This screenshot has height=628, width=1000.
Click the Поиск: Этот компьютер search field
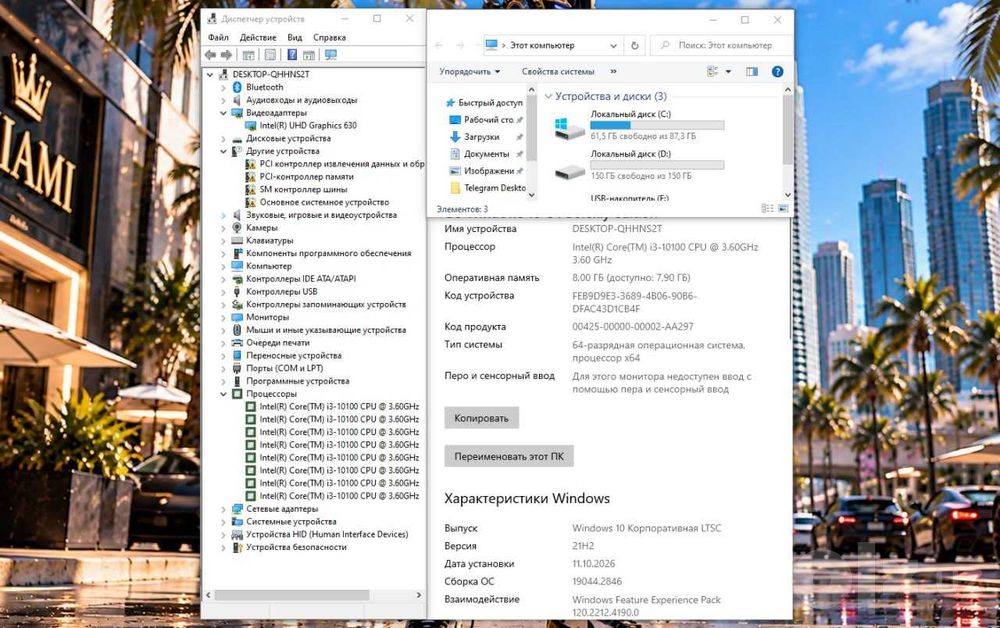[721, 45]
